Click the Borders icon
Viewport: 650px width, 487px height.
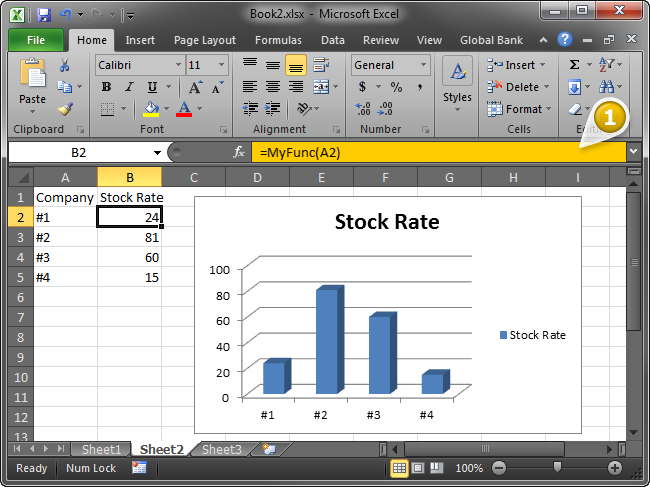click(107, 109)
